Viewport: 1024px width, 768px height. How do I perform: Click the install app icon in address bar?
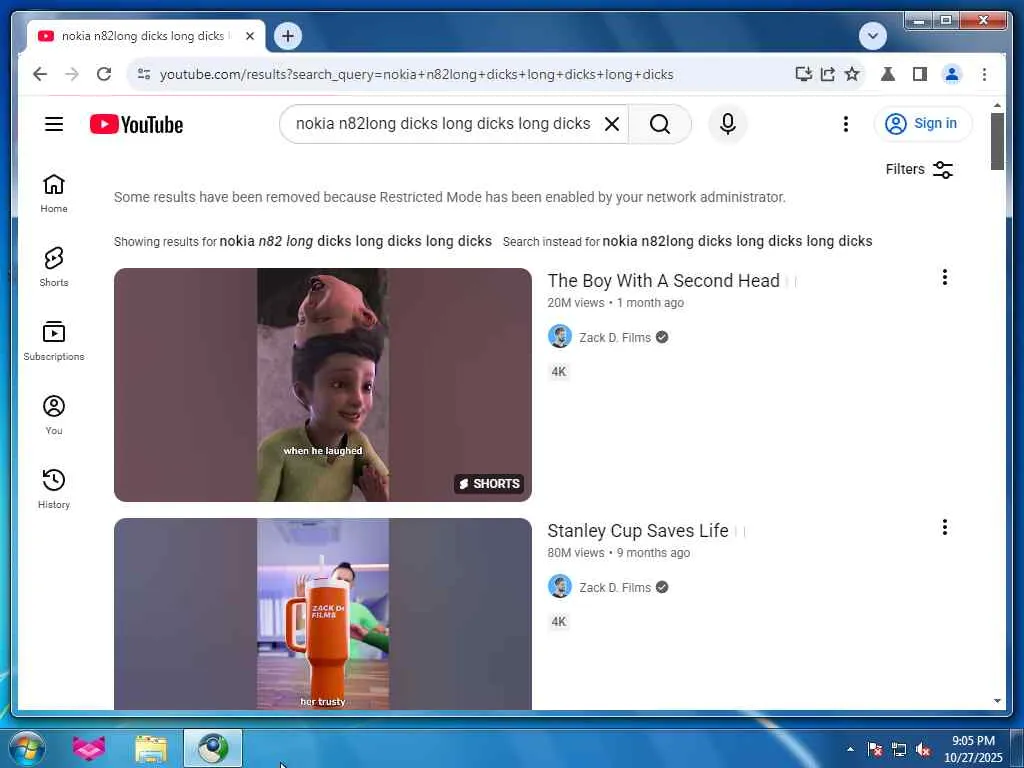click(x=803, y=74)
